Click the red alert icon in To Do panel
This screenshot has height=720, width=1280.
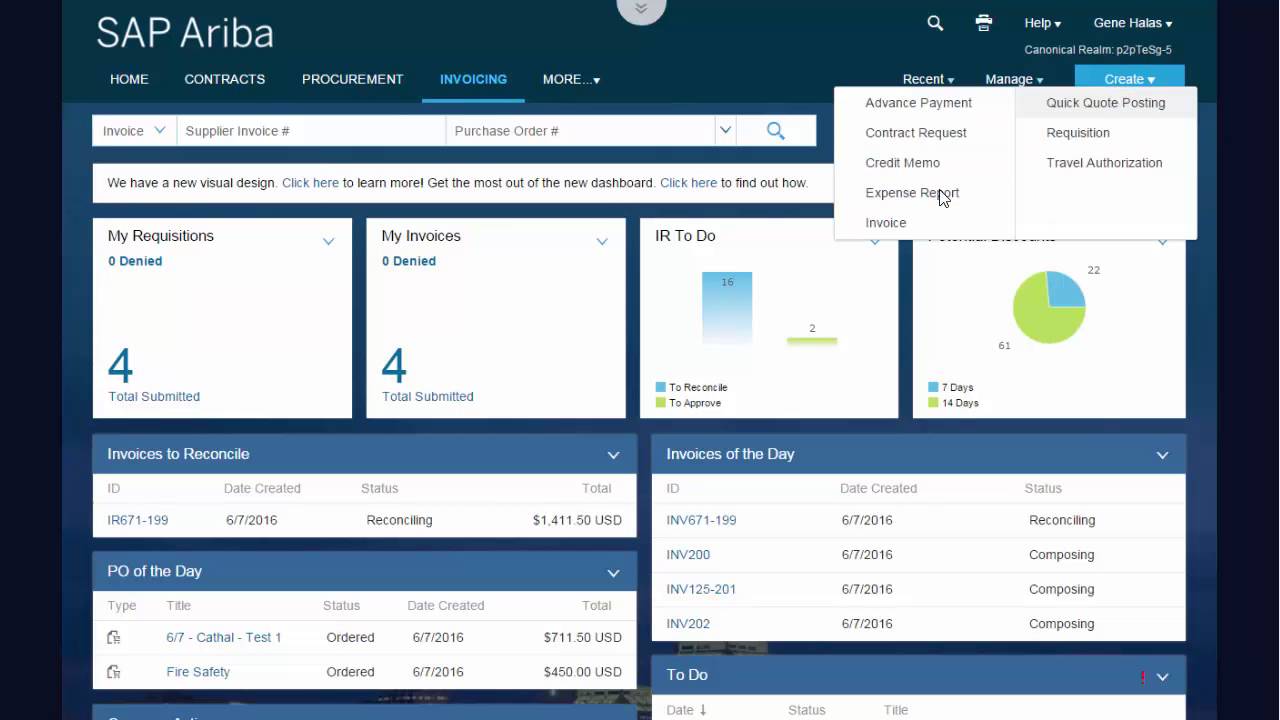coord(1143,677)
